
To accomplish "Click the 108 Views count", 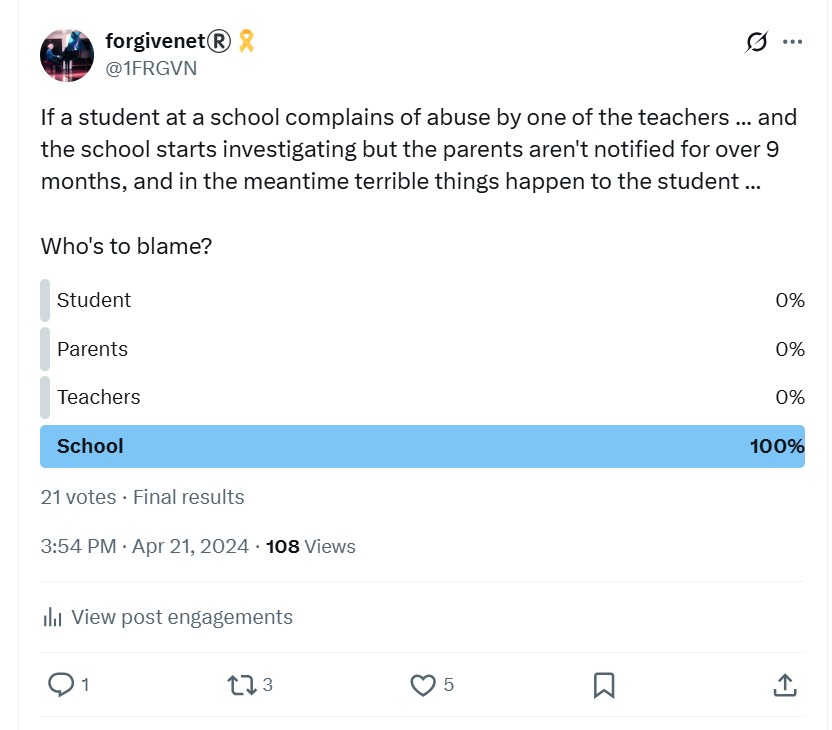I will (x=310, y=546).
